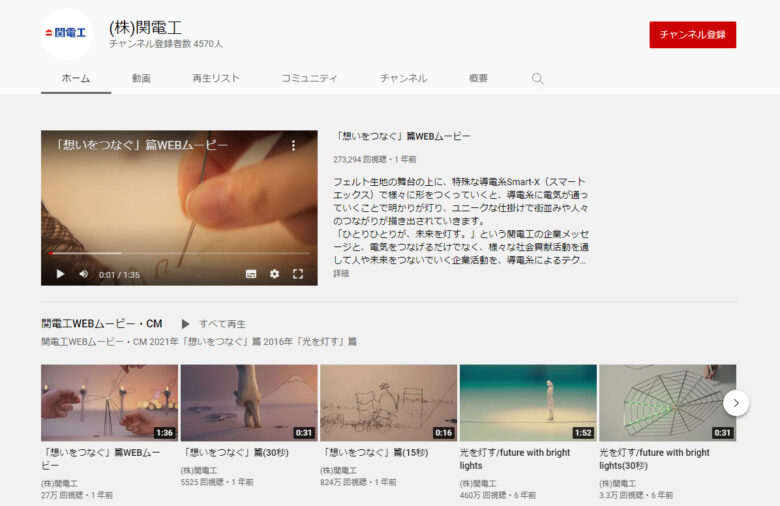Go to the チャンネル tab
The width and height of the screenshot is (780, 506).
pos(403,78)
